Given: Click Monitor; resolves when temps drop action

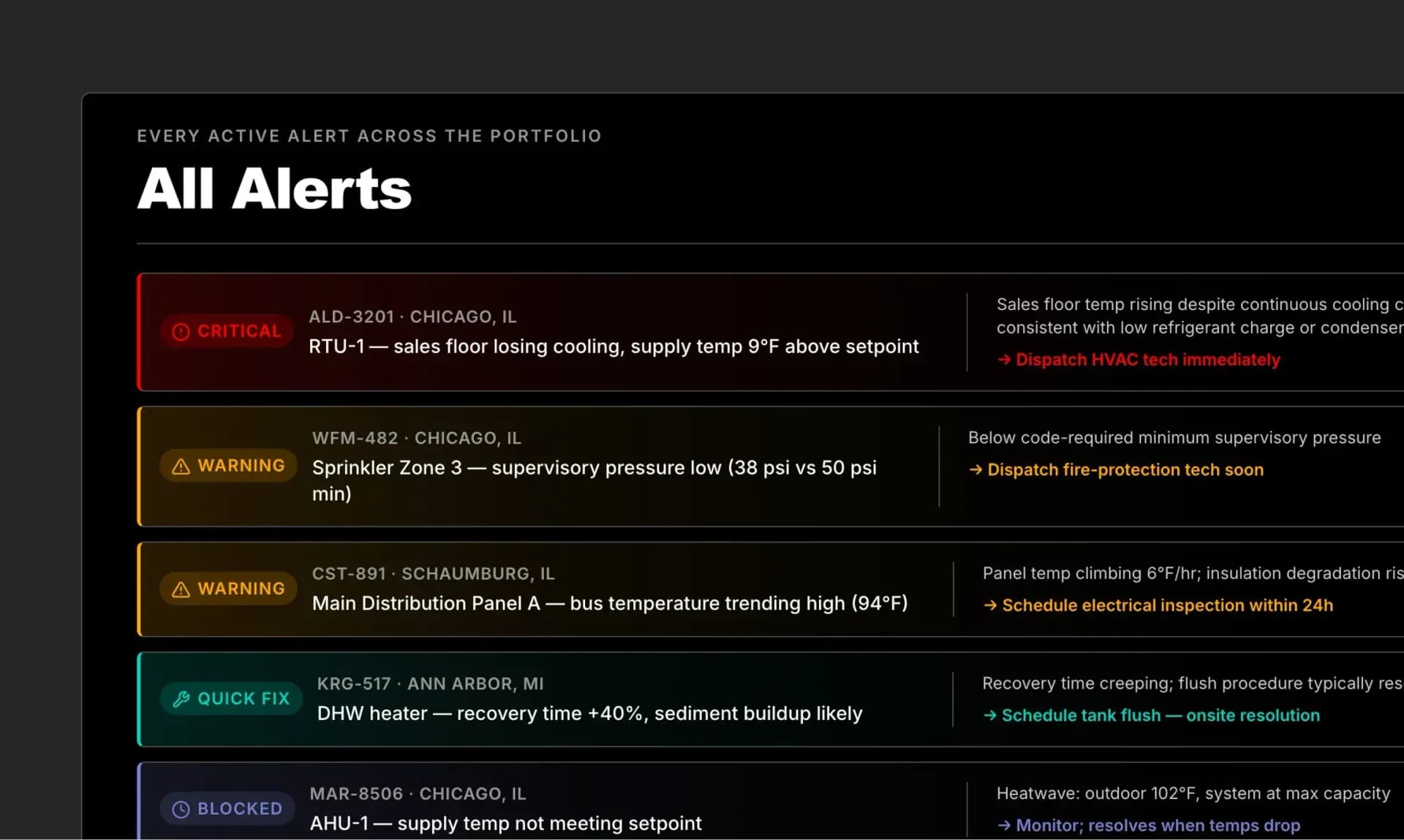Looking at the screenshot, I should [1148, 825].
